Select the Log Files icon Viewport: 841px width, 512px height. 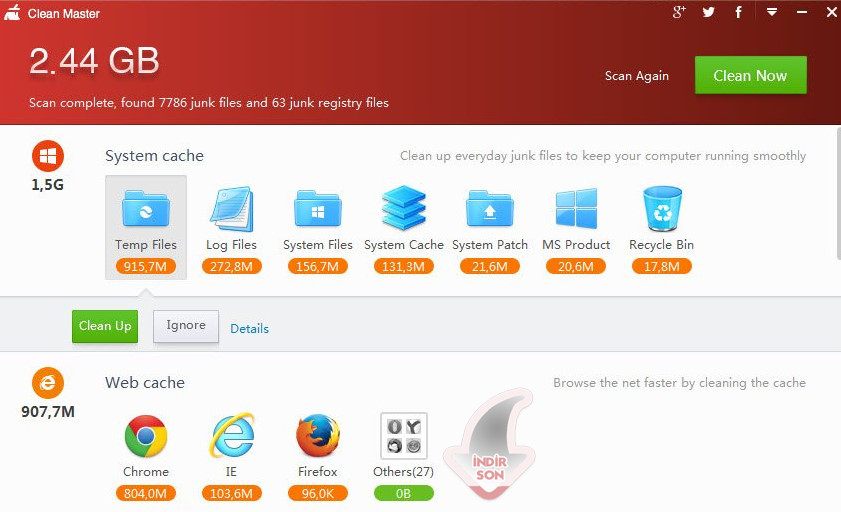point(232,209)
